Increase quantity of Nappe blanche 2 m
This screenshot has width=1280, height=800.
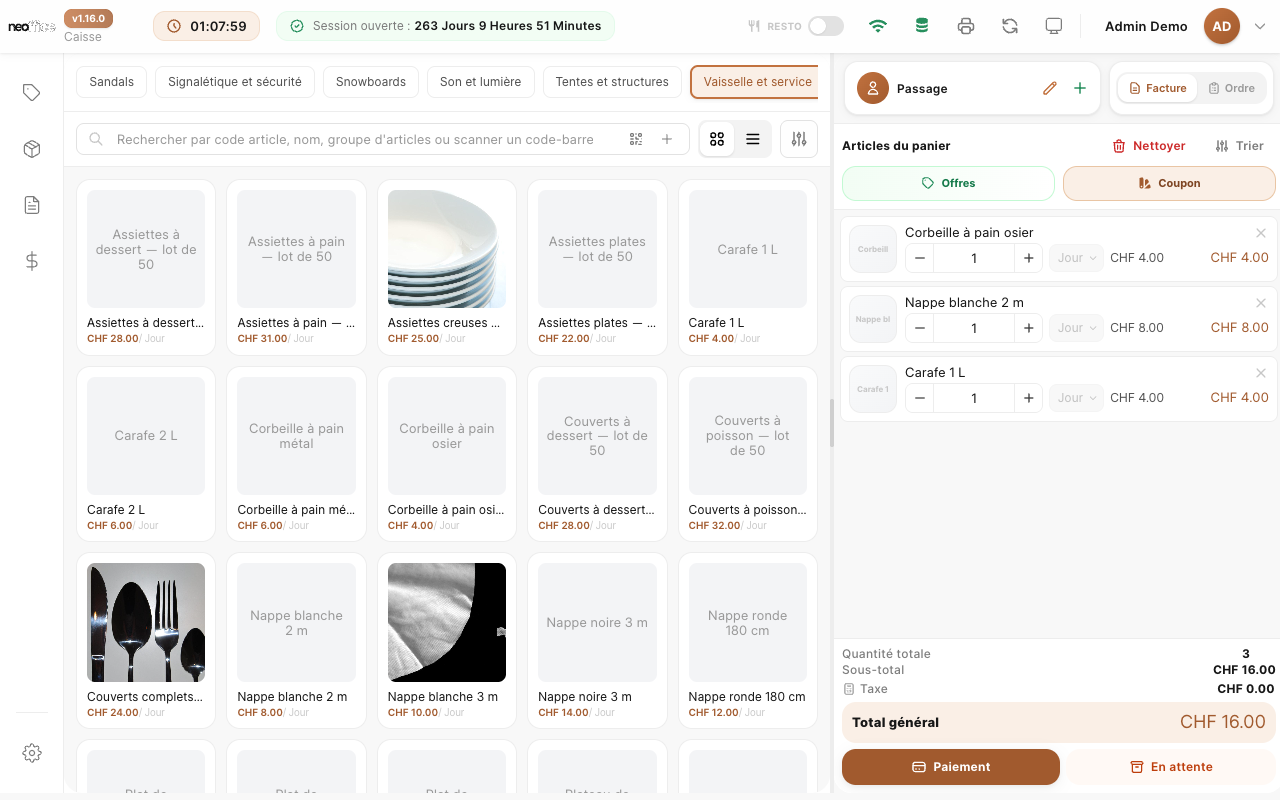[x=1028, y=328]
